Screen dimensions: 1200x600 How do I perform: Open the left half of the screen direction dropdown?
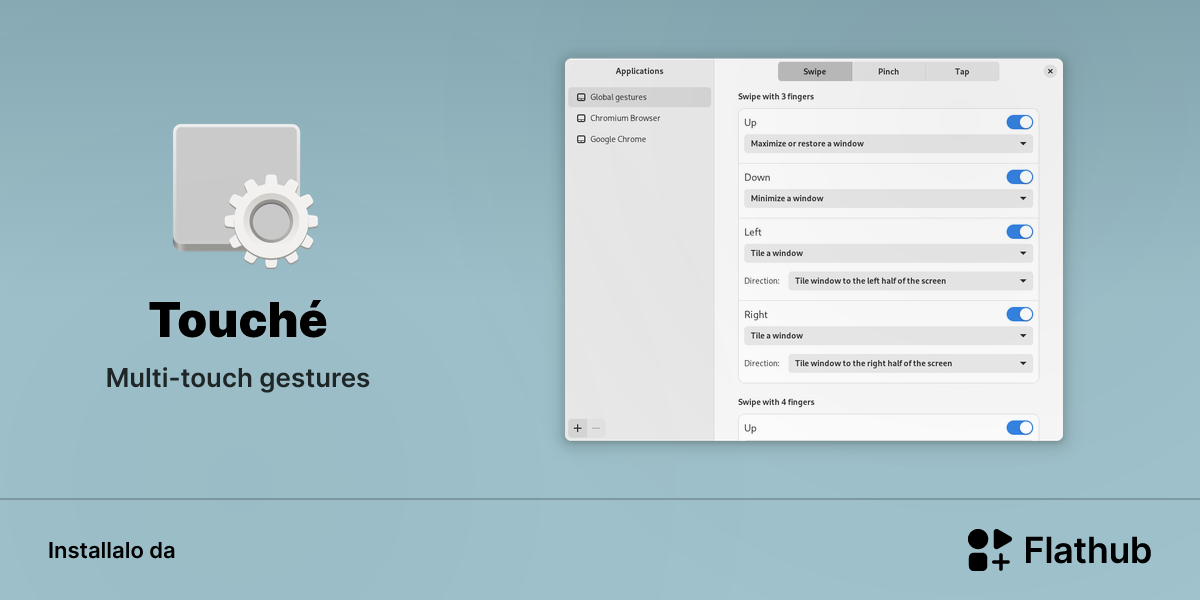tap(911, 281)
